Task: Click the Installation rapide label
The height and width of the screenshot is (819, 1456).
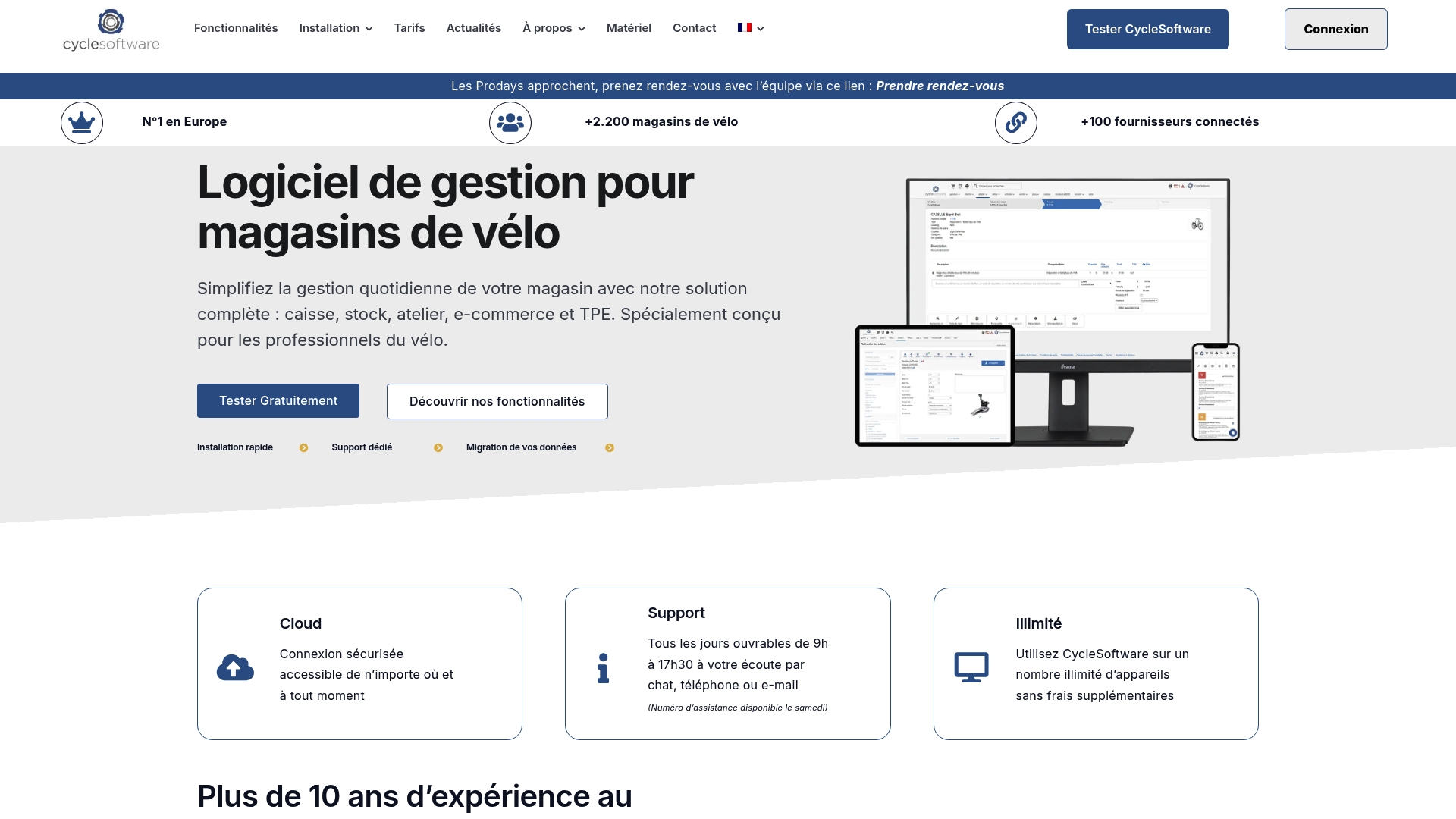Action: [235, 447]
